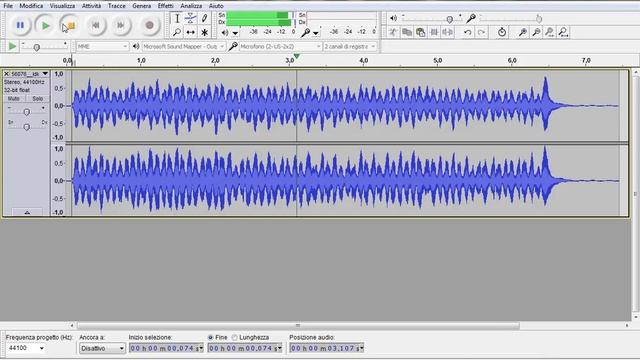Click the Posizione audio time field
This screenshot has height=360, width=640.
327,348
